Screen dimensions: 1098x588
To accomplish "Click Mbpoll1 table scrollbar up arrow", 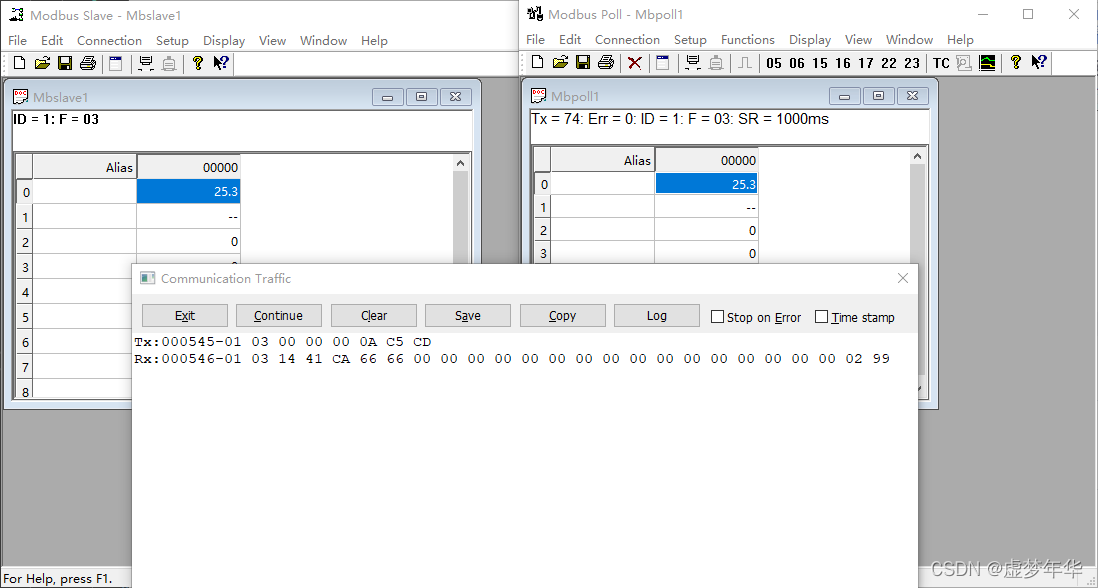I will (917, 158).
